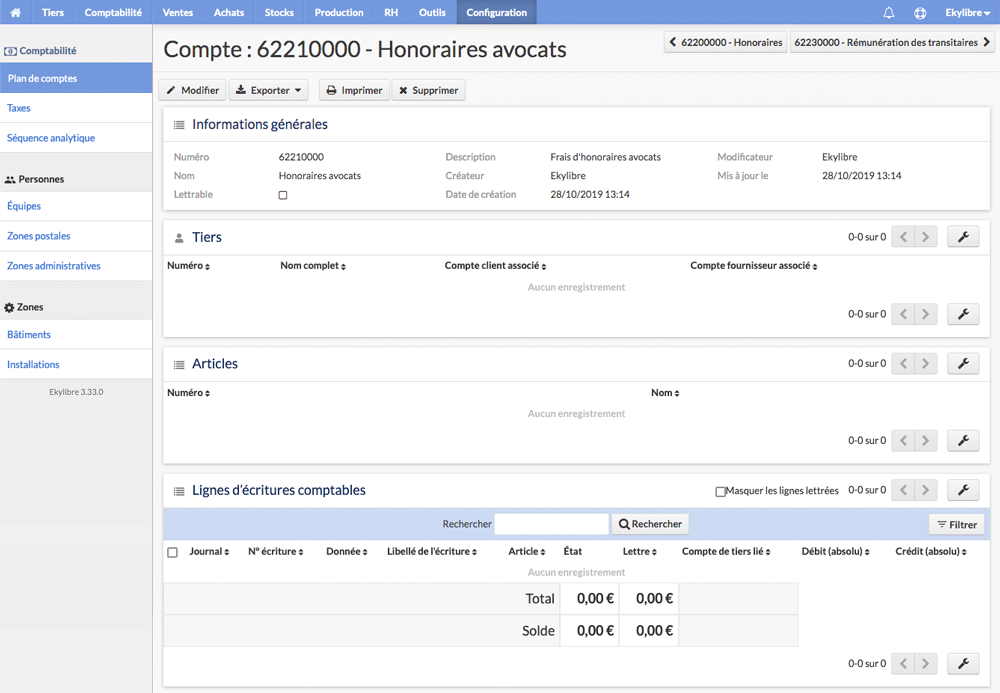Open the Achats menu
Viewport: 1000px width, 693px height.
coord(229,12)
